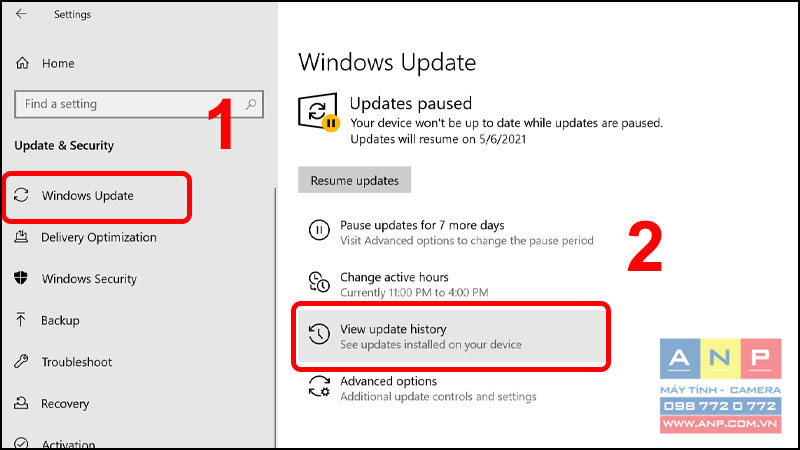Open View update history

(x=451, y=336)
